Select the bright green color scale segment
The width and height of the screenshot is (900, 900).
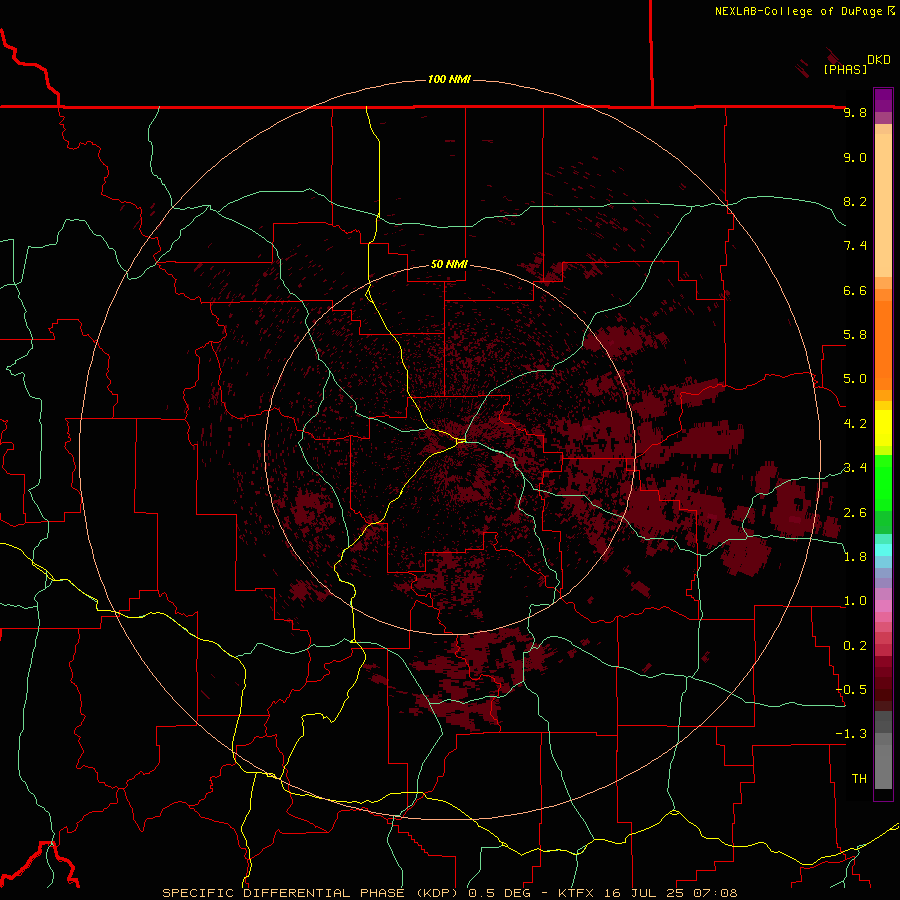tap(883, 483)
